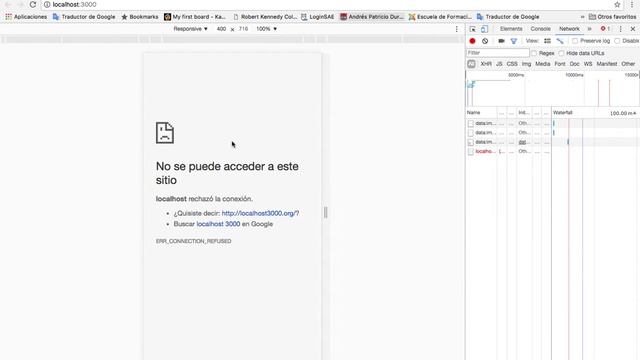Click the viewport width field 400

(x=221, y=29)
